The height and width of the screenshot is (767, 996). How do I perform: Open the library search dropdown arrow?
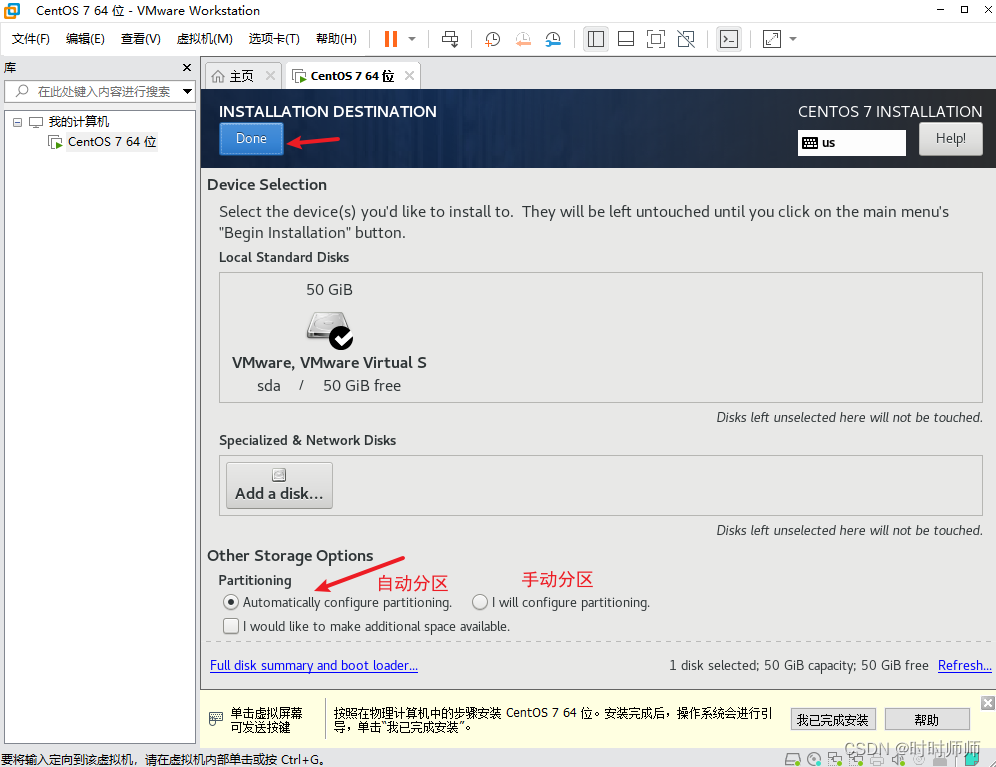click(187, 92)
